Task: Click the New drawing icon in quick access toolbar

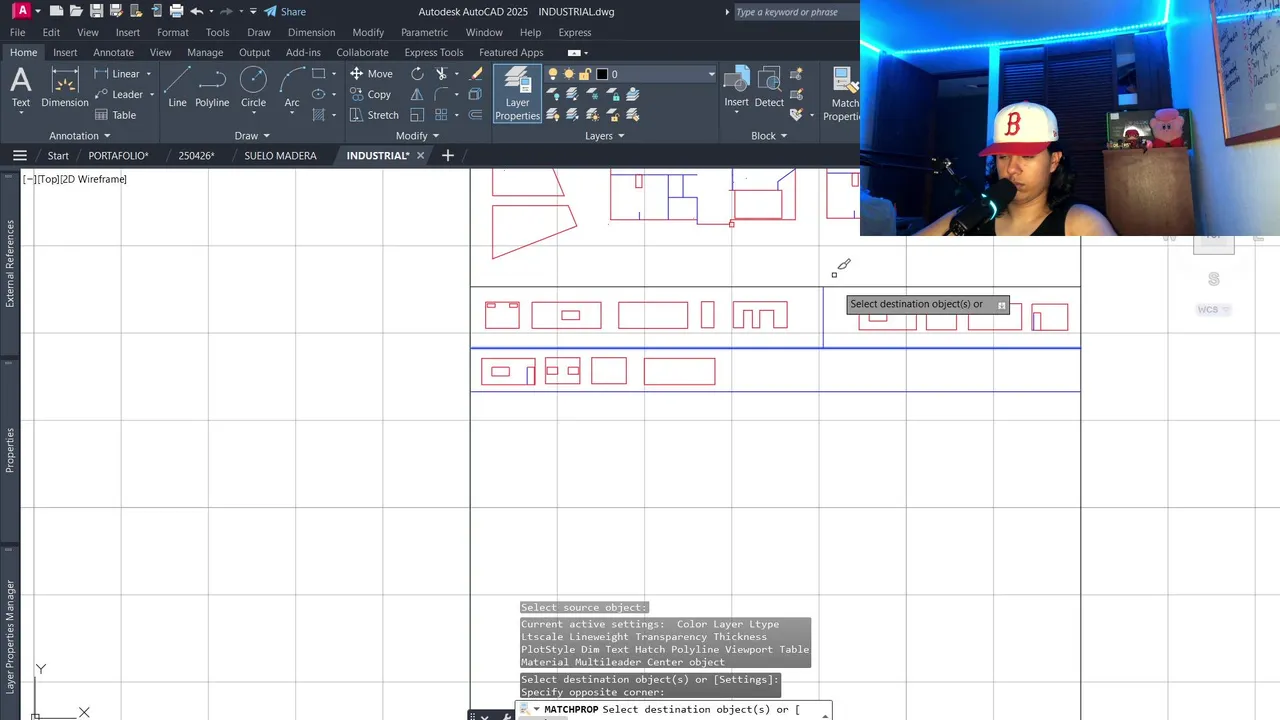Action: [x=57, y=12]
